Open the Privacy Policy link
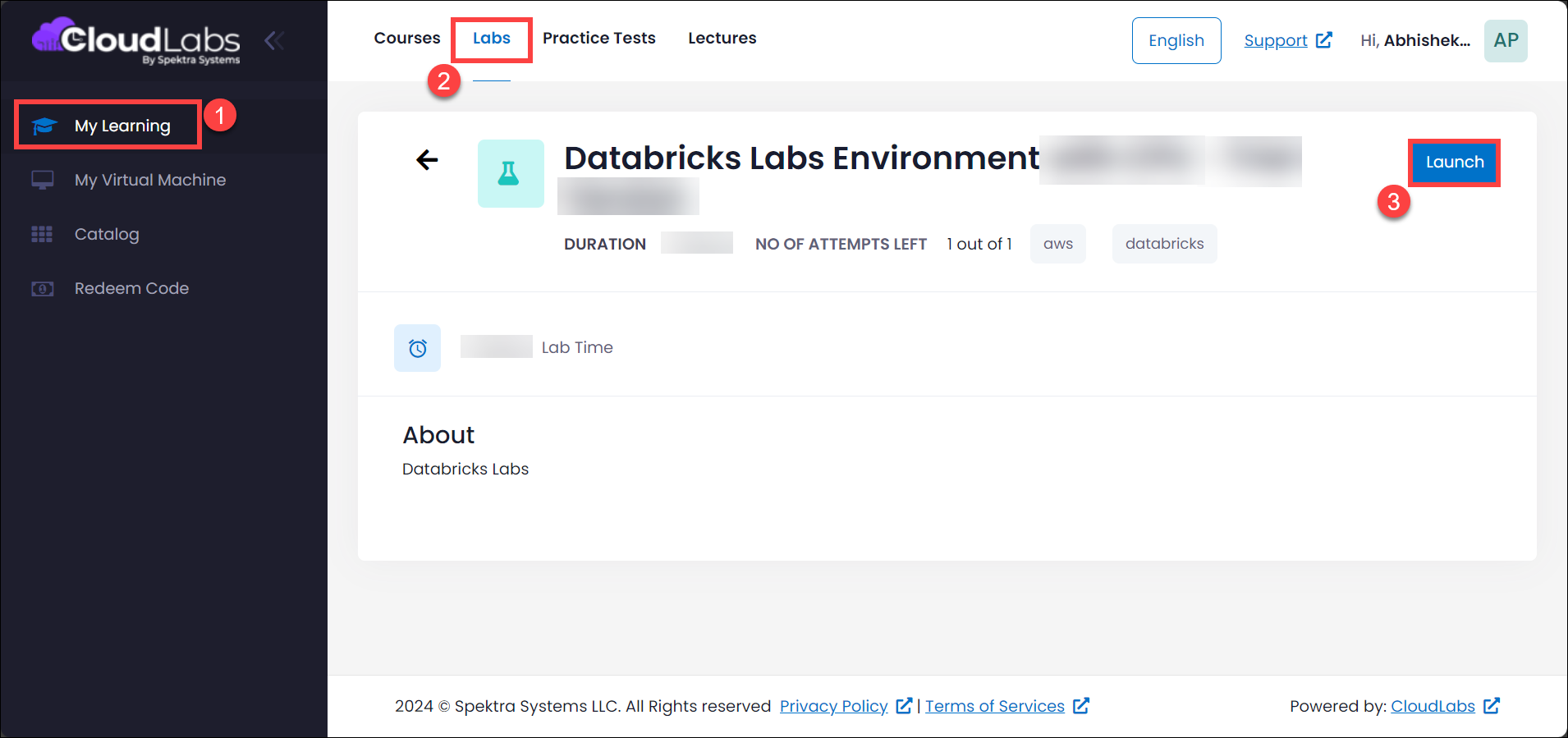Viewport: 1568px width, 738px height. pyautogui.click(x=834, y=706)
